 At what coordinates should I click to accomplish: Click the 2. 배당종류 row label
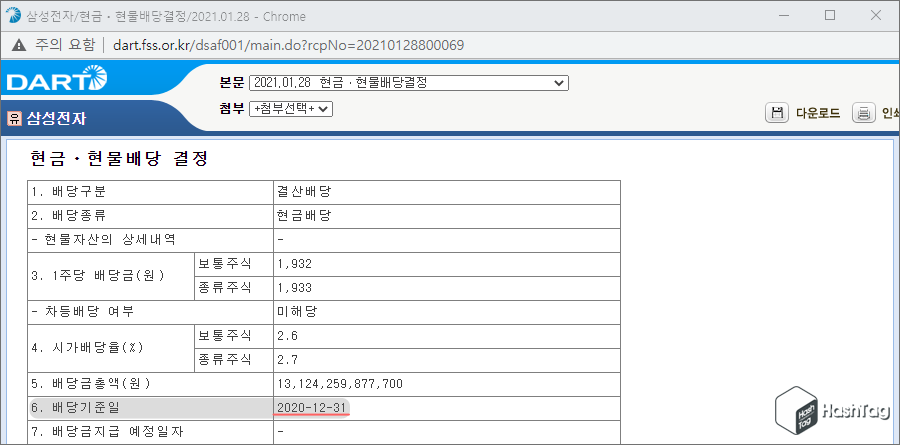pos(69,216)
